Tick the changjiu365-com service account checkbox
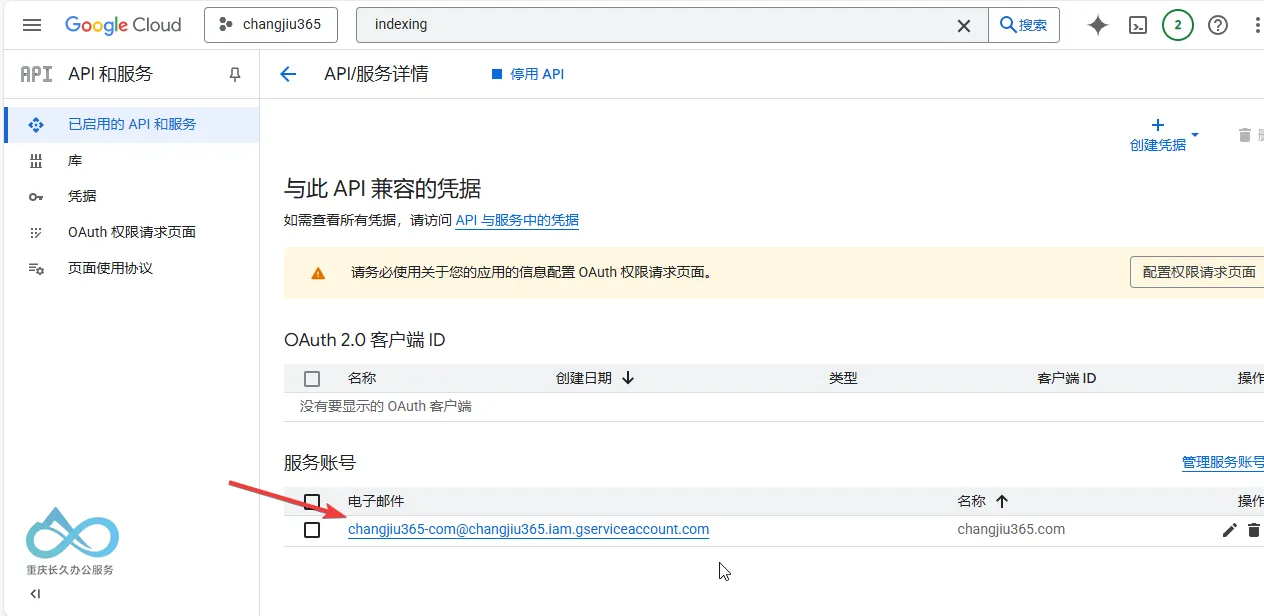Image resolution: width=1264 pixels, height=616 pixels. click(312, 530)
